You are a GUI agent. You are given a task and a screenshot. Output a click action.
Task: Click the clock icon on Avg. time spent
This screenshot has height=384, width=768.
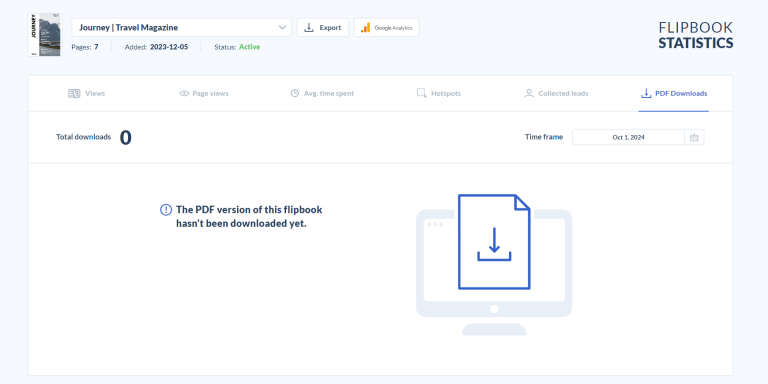294,93
